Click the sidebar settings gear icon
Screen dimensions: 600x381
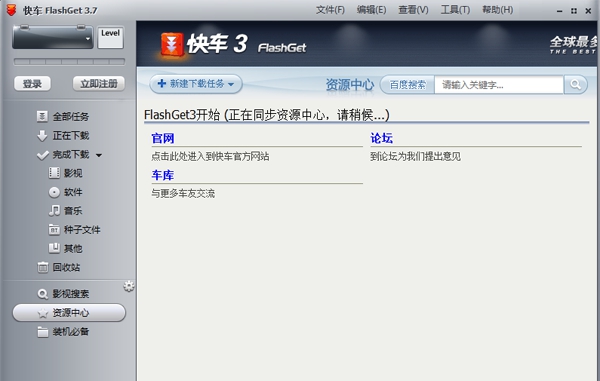coord(129,286)
